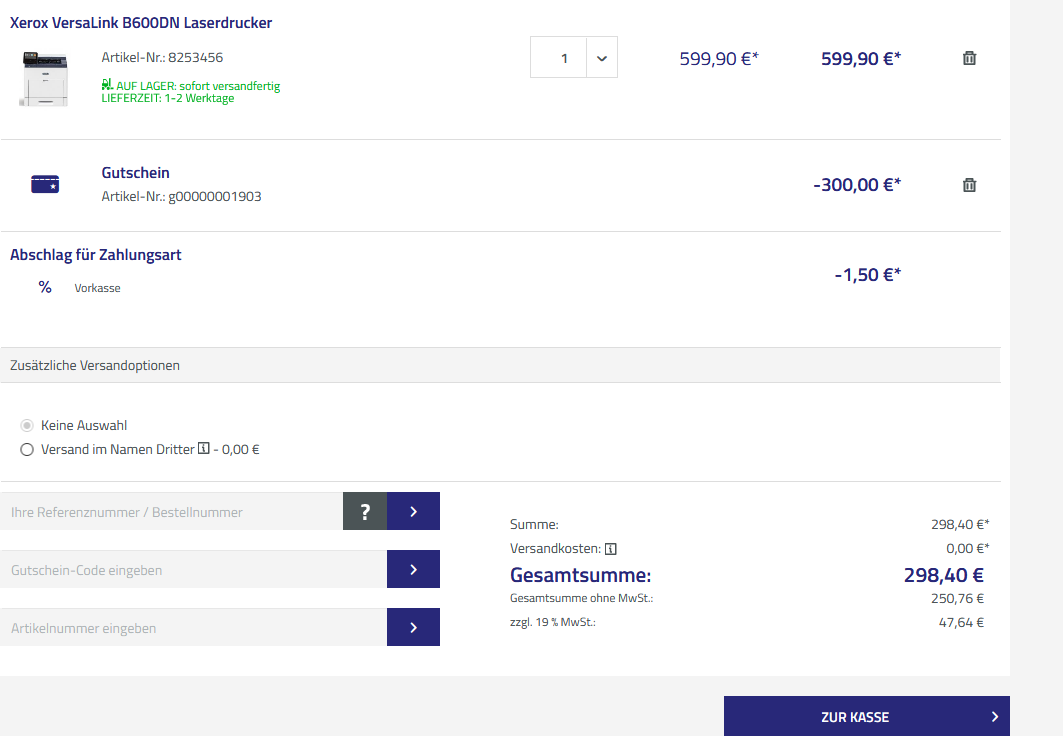
Task: Apply the voucher code arrow button
Action: point(413,570)
